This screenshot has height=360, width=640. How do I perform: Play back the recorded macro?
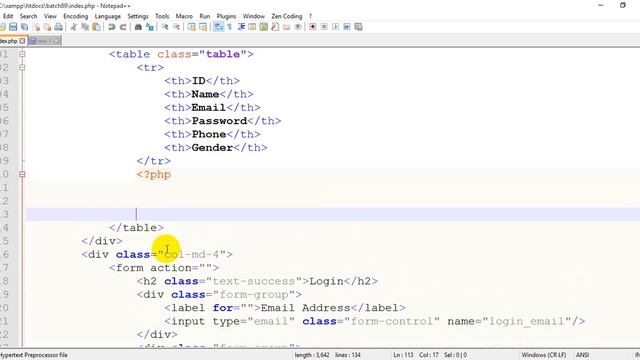pos(336,27)
